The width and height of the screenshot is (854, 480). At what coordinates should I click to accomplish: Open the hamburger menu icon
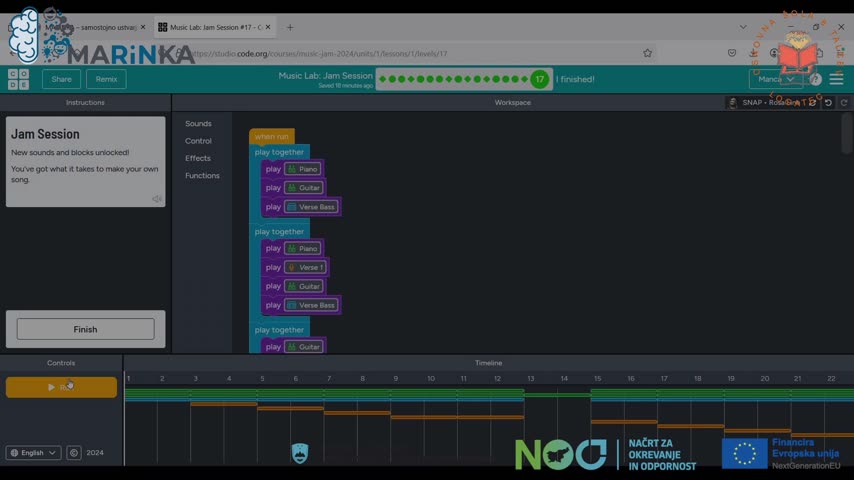(836, 79)
